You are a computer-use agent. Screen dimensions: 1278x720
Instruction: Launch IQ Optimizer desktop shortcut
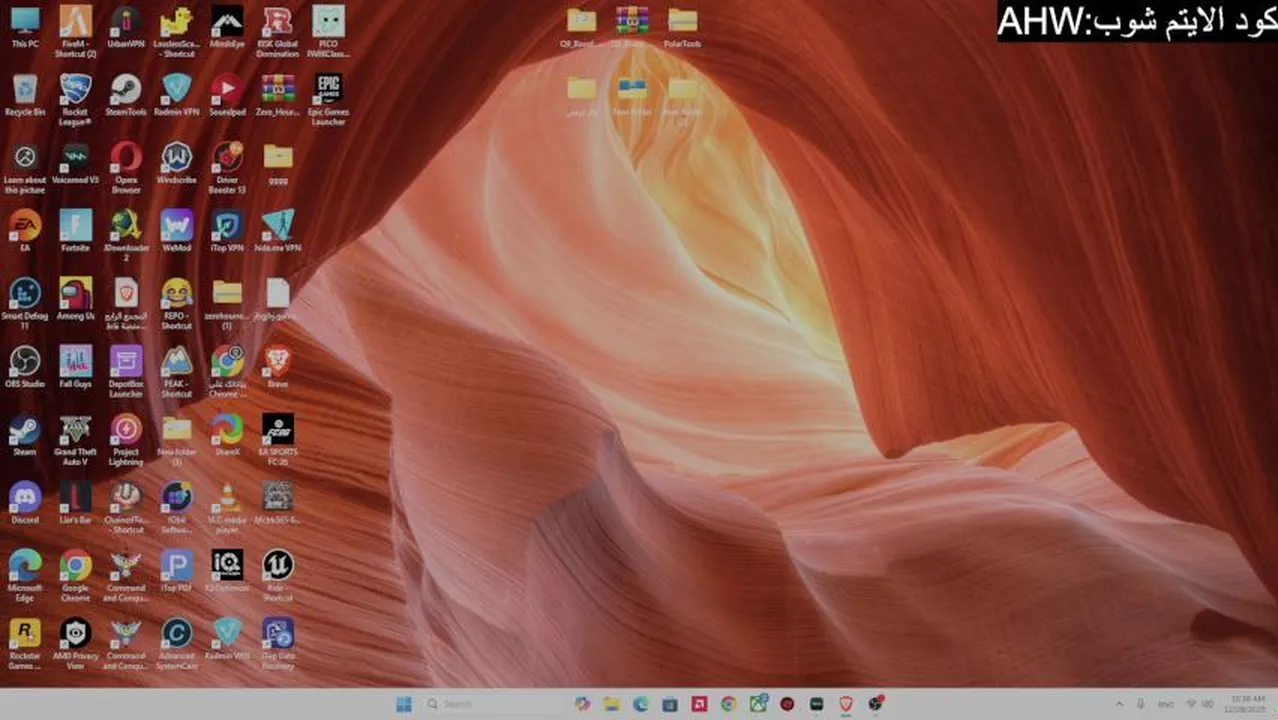(x=227, y=571)
